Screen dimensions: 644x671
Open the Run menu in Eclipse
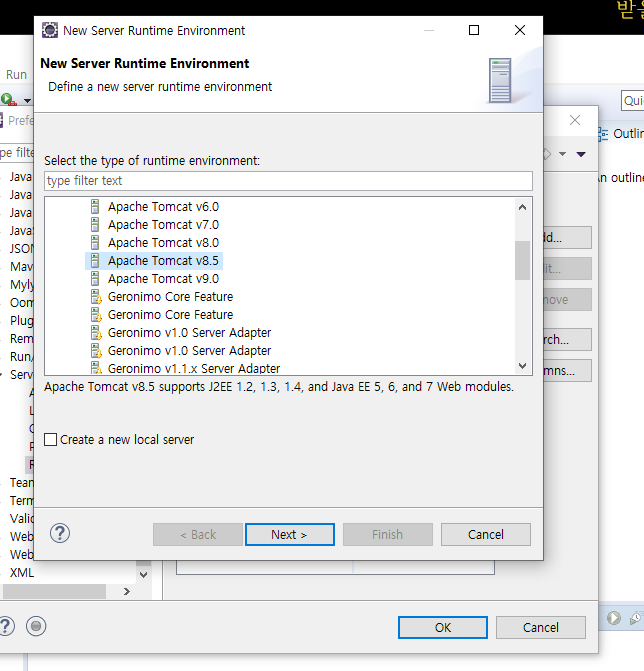[x=16, y=75]
